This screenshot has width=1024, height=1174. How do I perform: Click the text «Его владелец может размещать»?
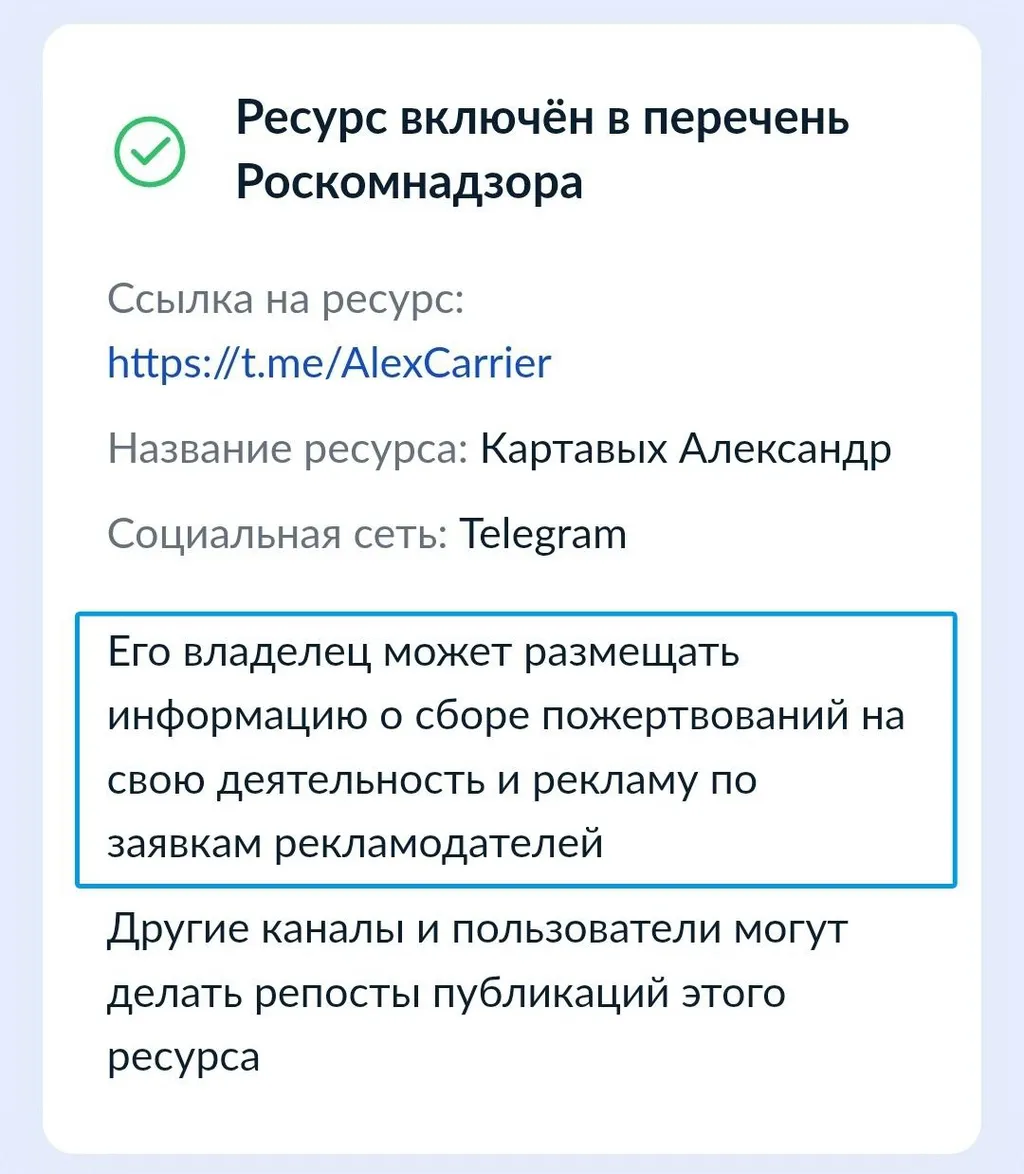coord(420,653)
